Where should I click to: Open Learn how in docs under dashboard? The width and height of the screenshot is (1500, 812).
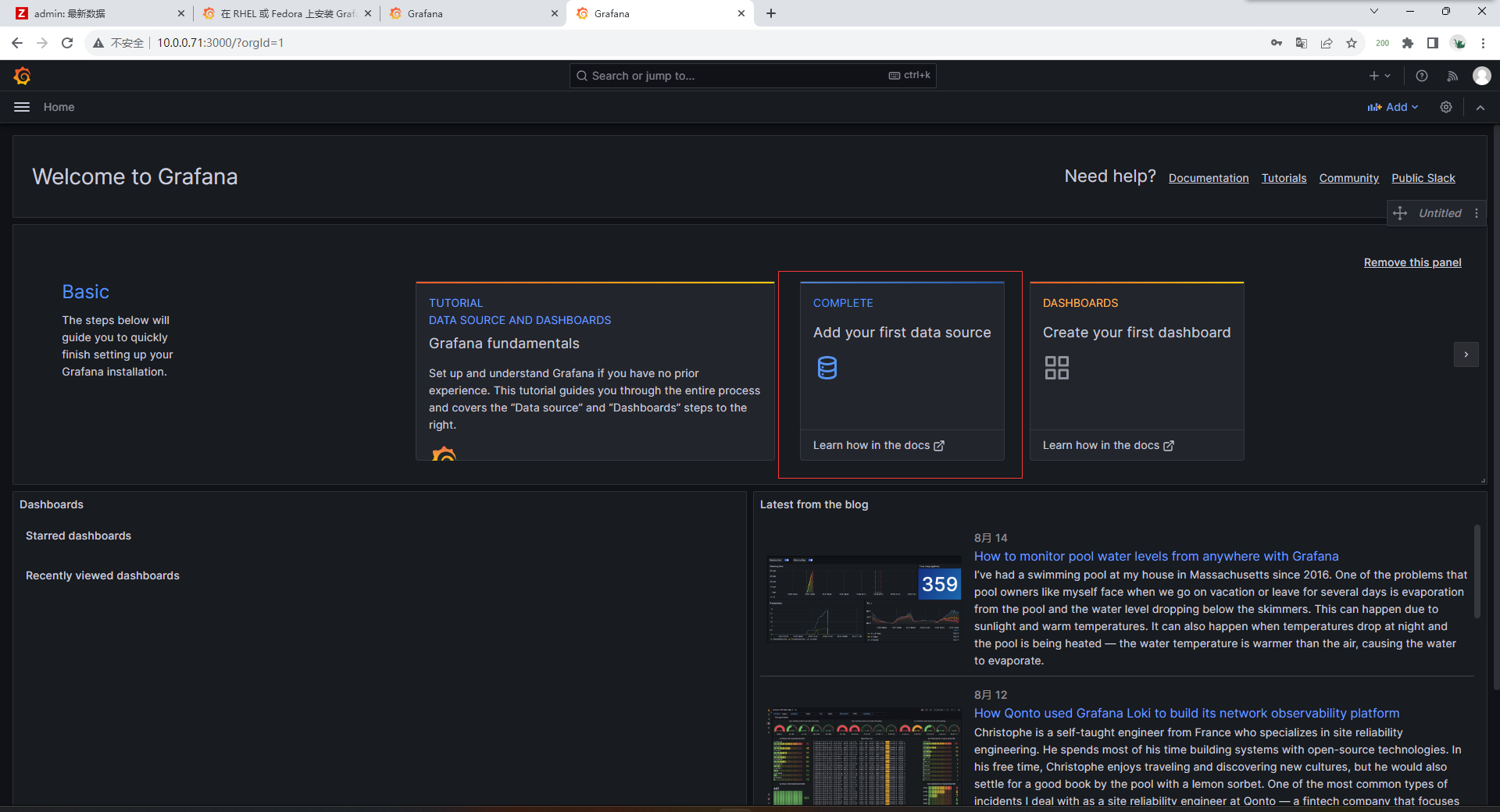[x=1108, y=445]
